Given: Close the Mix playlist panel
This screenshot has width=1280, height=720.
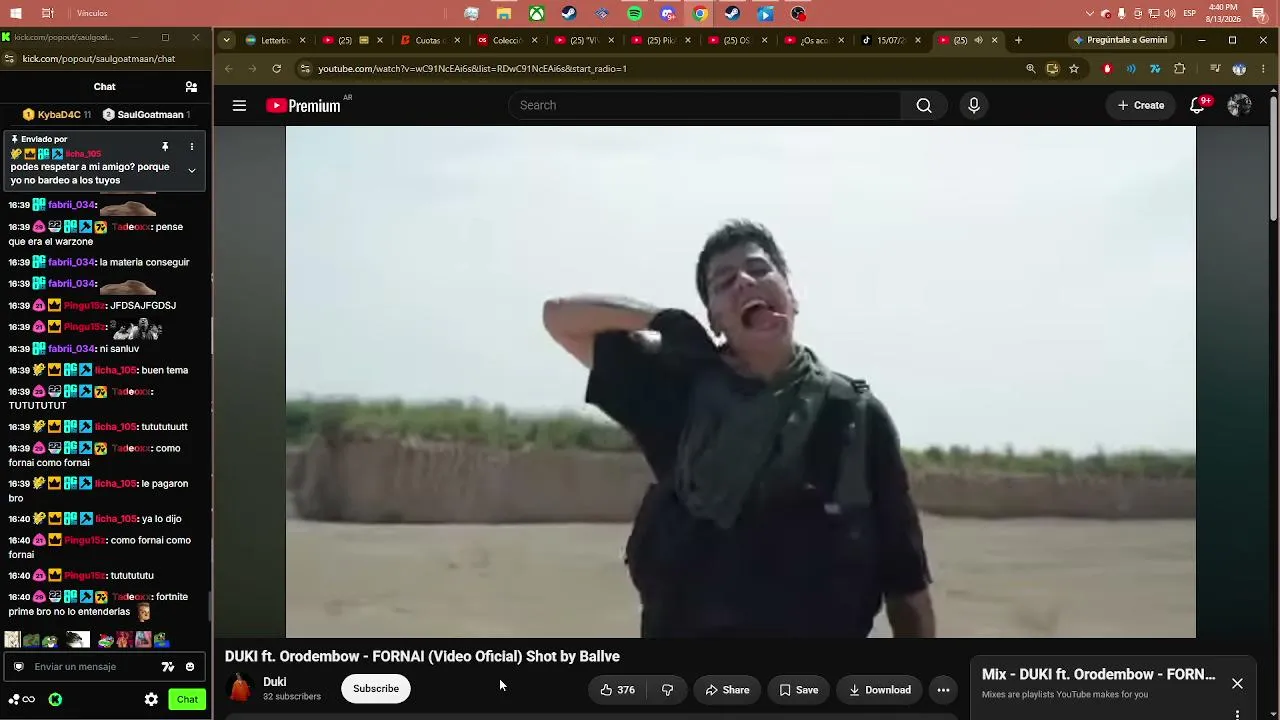Looking at the screenshot, I should point(1237,684).
